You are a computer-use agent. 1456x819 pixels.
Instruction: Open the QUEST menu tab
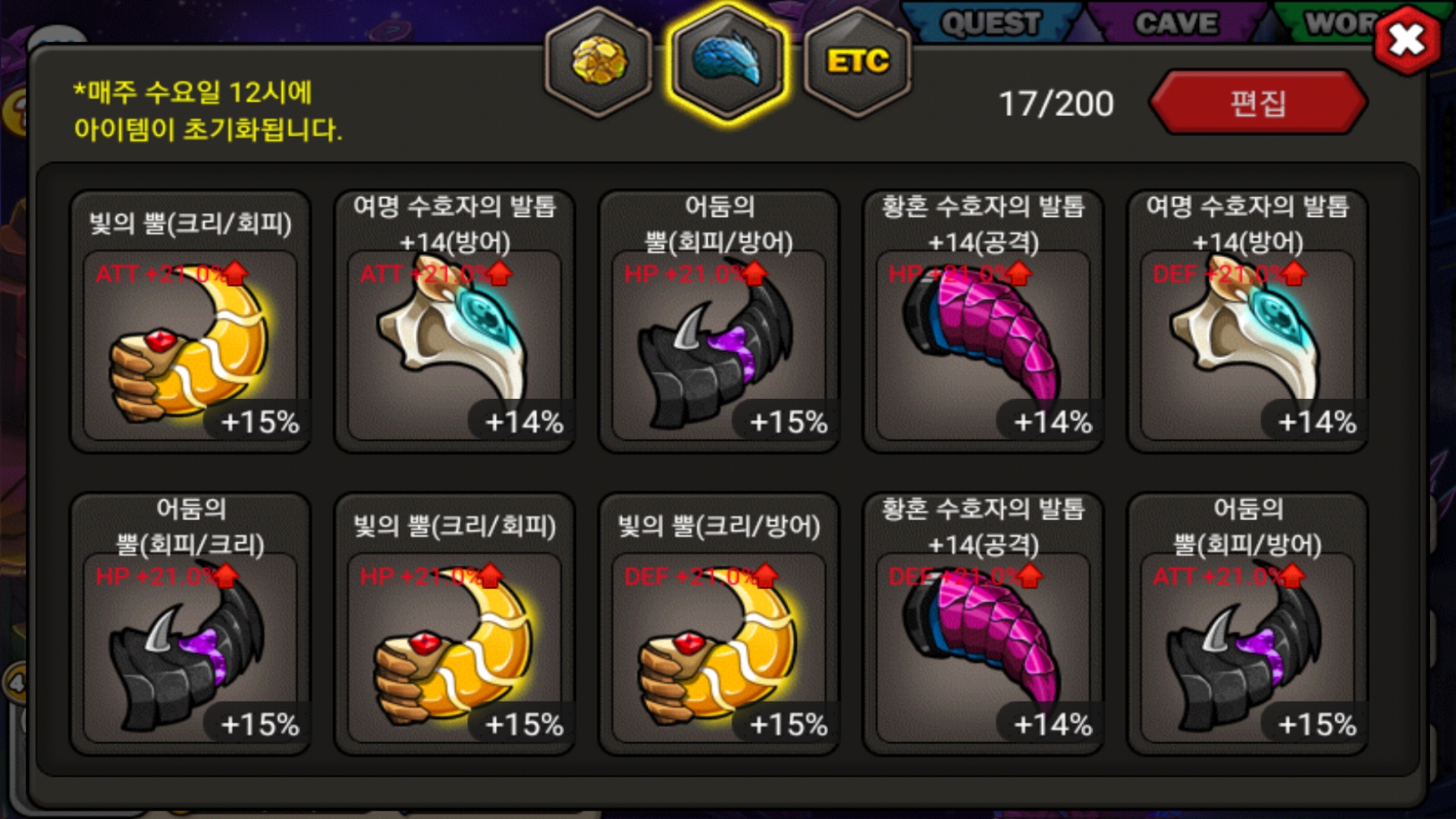(x=990, y=23)
